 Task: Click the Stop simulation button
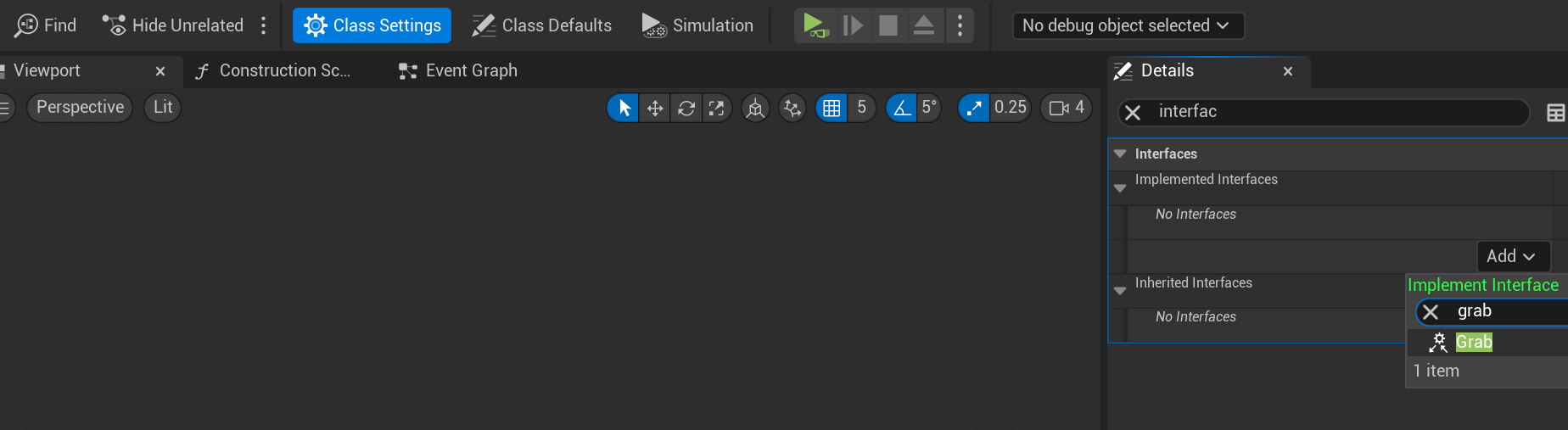(888, 25)
